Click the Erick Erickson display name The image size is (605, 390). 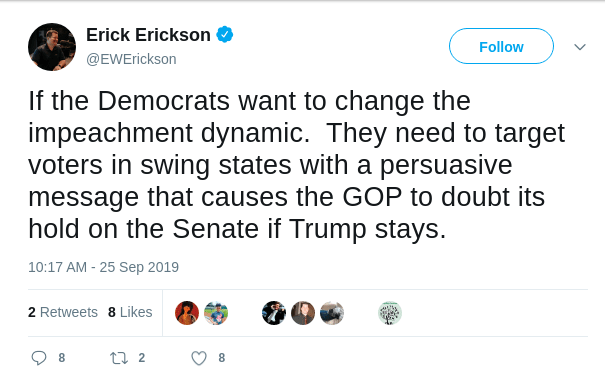click(x=148, y=35)
